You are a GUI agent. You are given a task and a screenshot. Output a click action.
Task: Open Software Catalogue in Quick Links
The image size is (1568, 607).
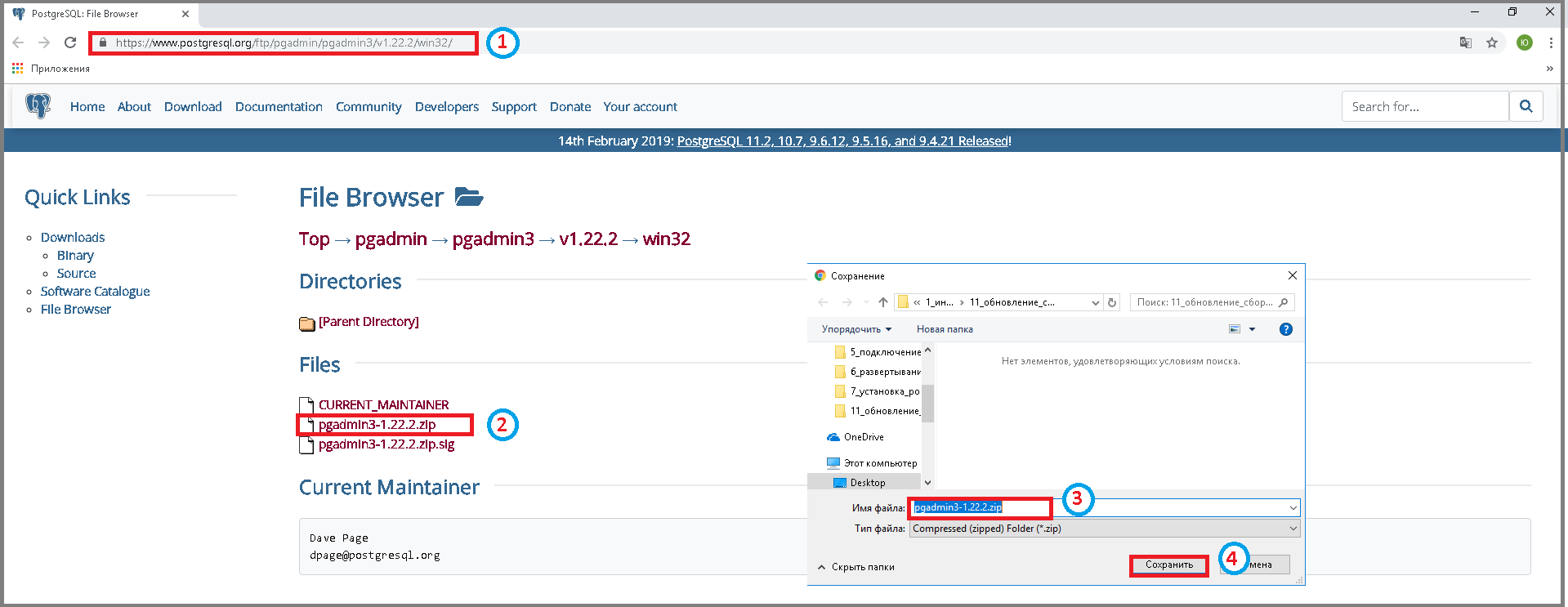click(x=96, y=292)
